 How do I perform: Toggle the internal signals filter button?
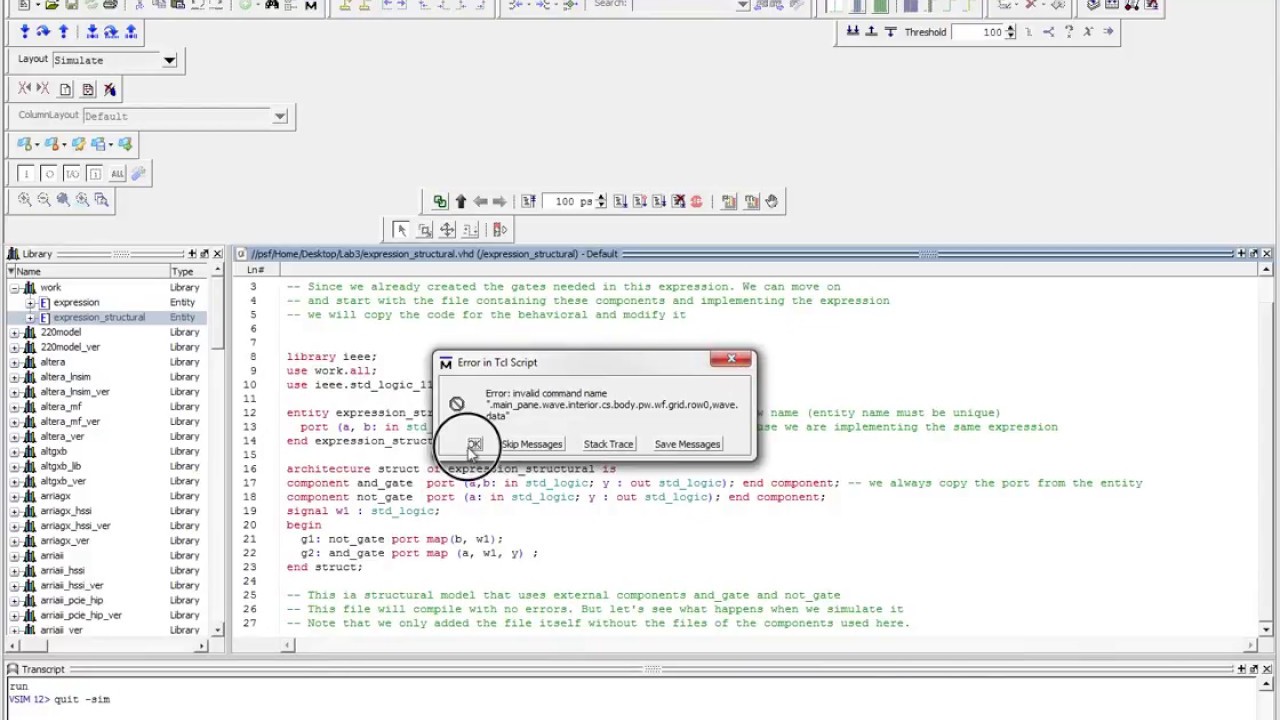(94, 174)
